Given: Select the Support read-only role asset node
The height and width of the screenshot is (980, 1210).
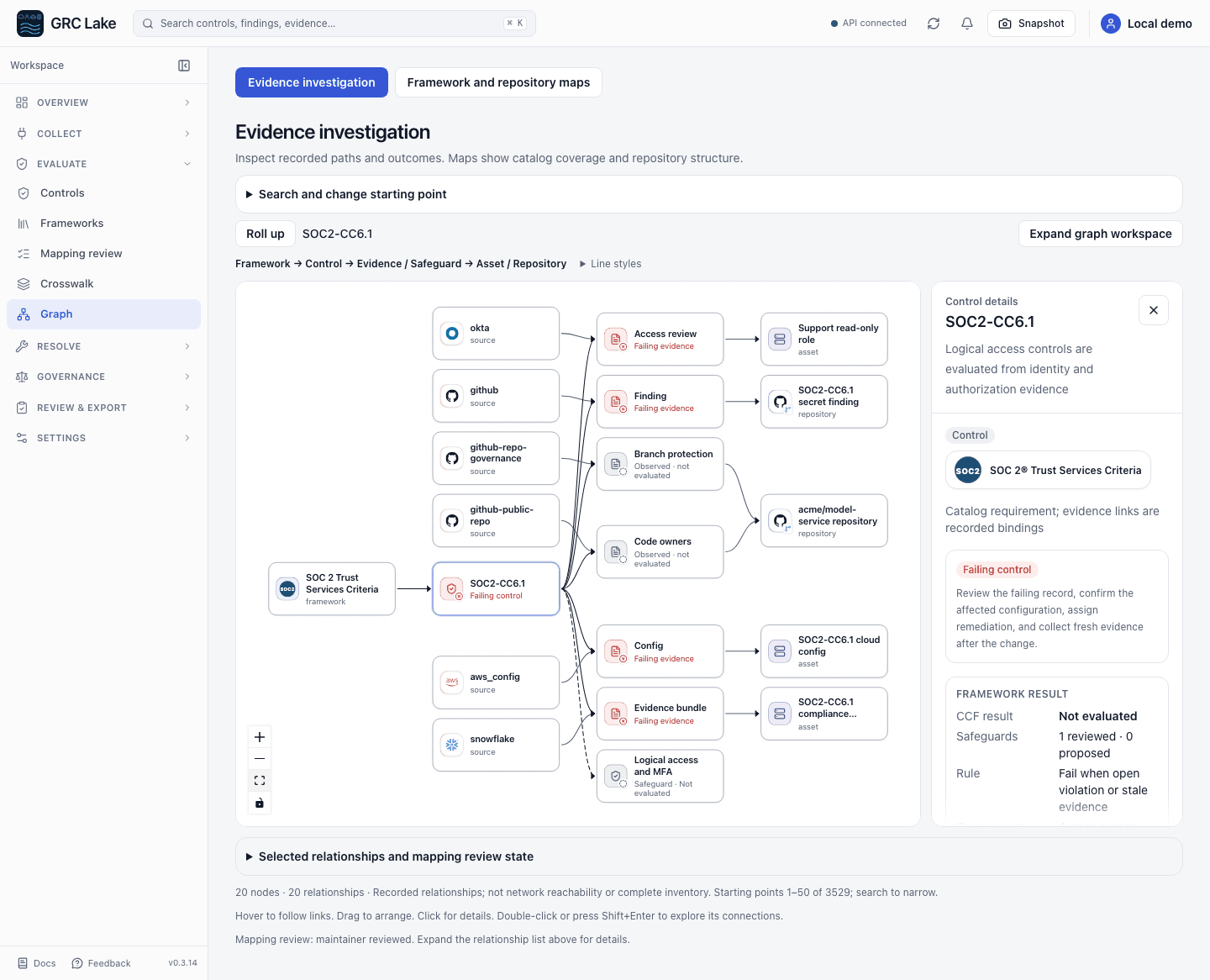Looking at the screenshot, I should pyautogui.click(x=824, y=340).
